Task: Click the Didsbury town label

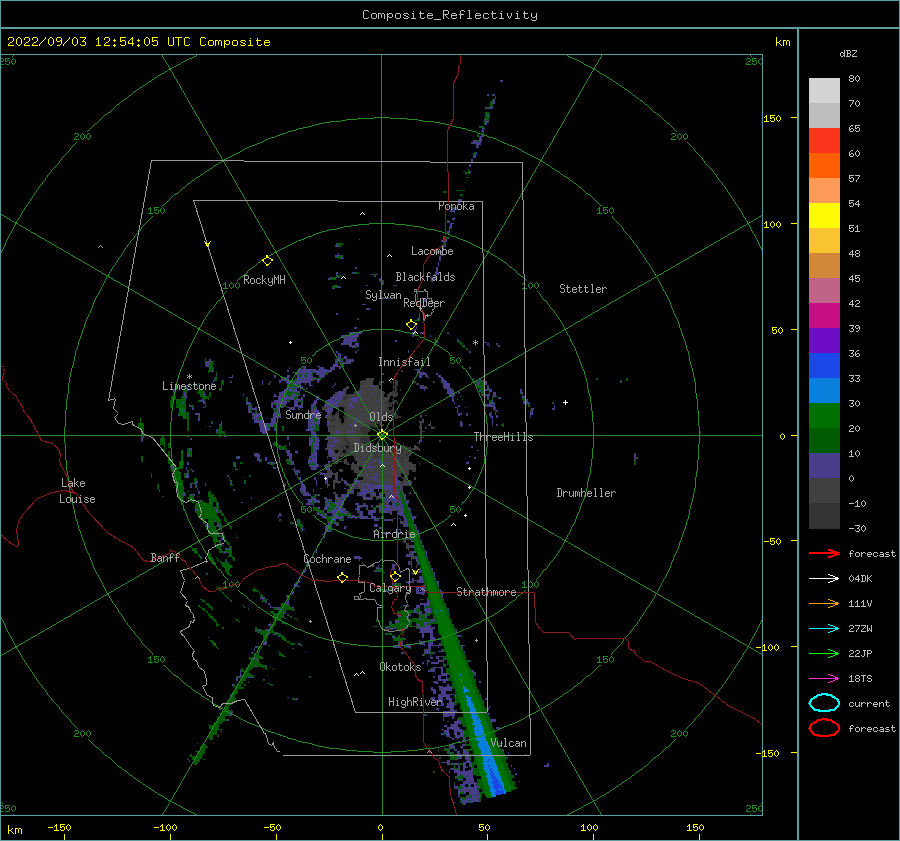Action: (x=378, y=448)
